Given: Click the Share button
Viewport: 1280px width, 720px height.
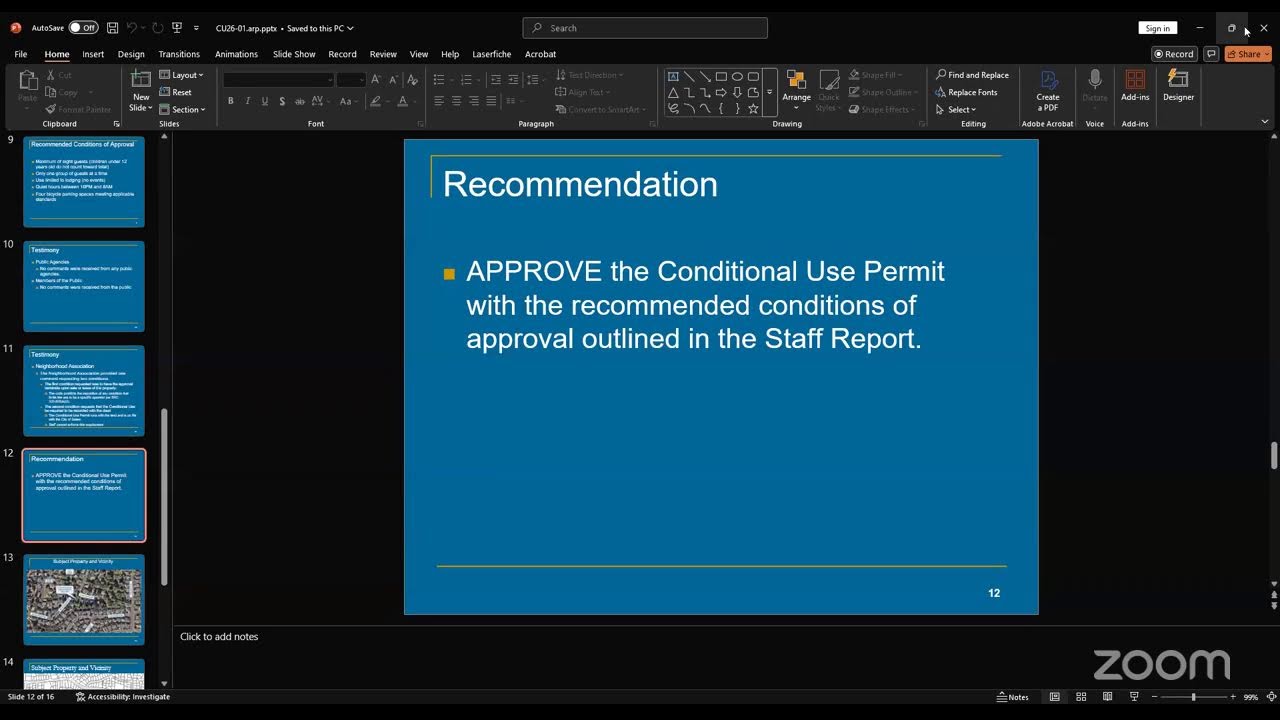Looking at the screenshot, I should [x=1248, y=54].
